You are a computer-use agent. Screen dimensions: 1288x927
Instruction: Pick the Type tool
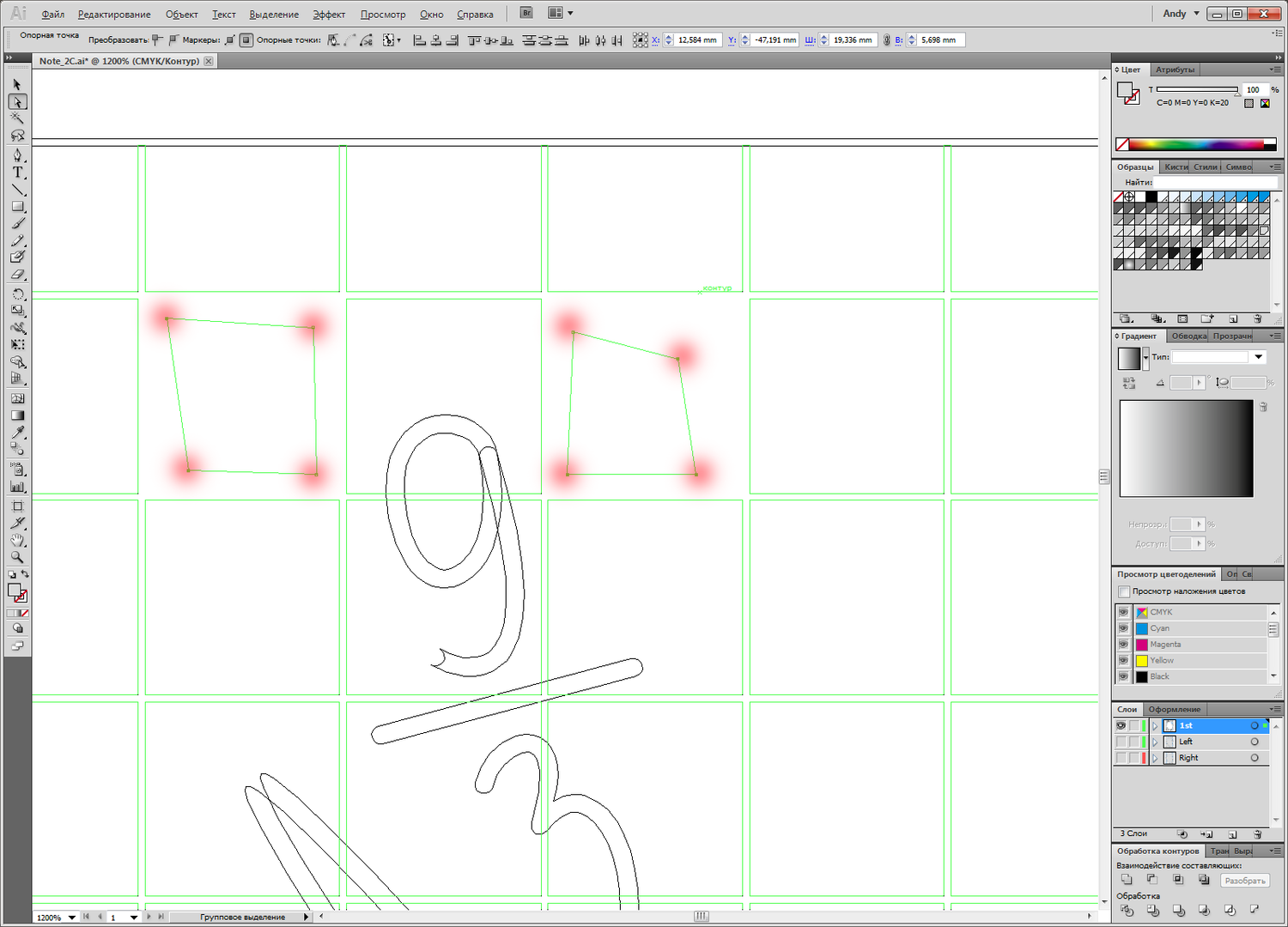[17, 173]
